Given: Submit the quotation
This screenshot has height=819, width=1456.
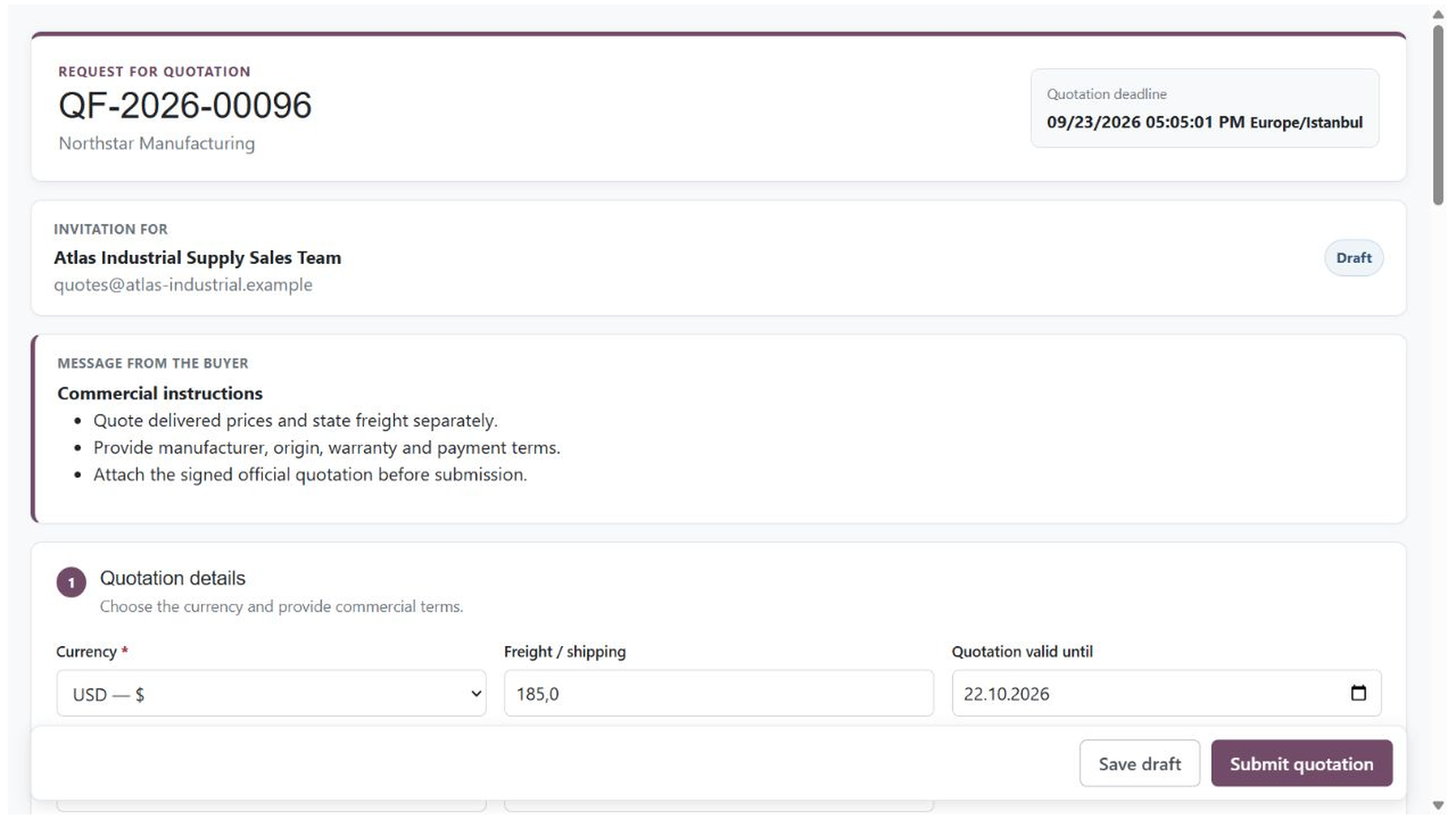Looking at the screenshot, I should pyautogui.click(x=1301, y=763).
